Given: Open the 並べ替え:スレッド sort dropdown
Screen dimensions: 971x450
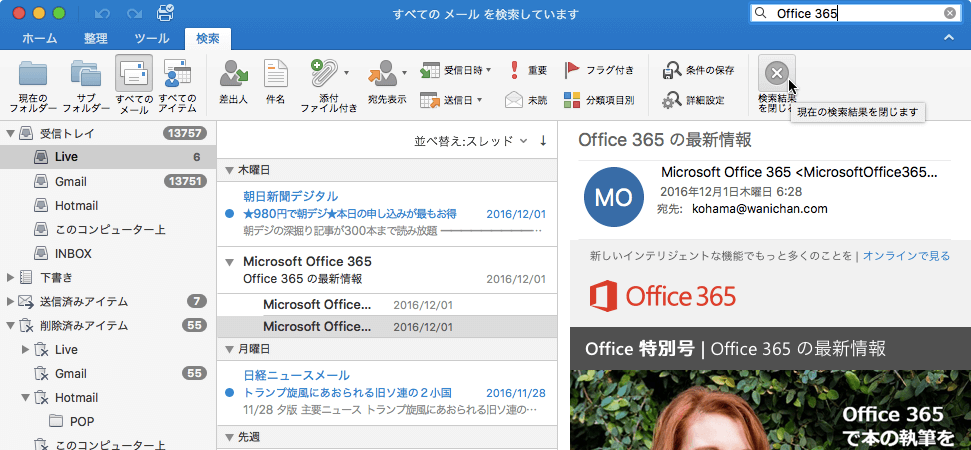Looking at the screenshot, I should coord(471,141).
